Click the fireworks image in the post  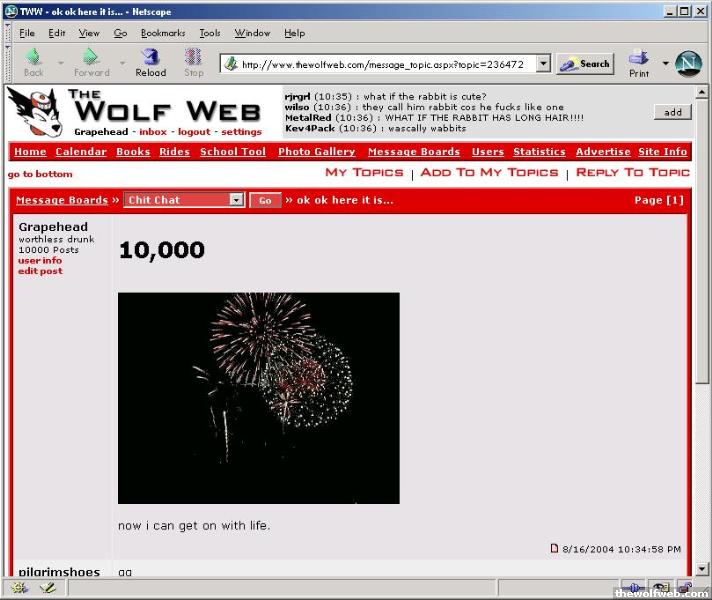pos(258,397)
